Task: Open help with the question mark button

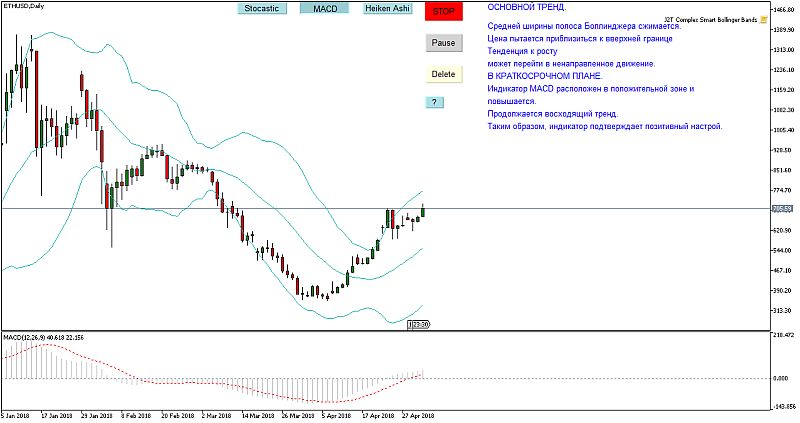Action: tap(434, 102)
